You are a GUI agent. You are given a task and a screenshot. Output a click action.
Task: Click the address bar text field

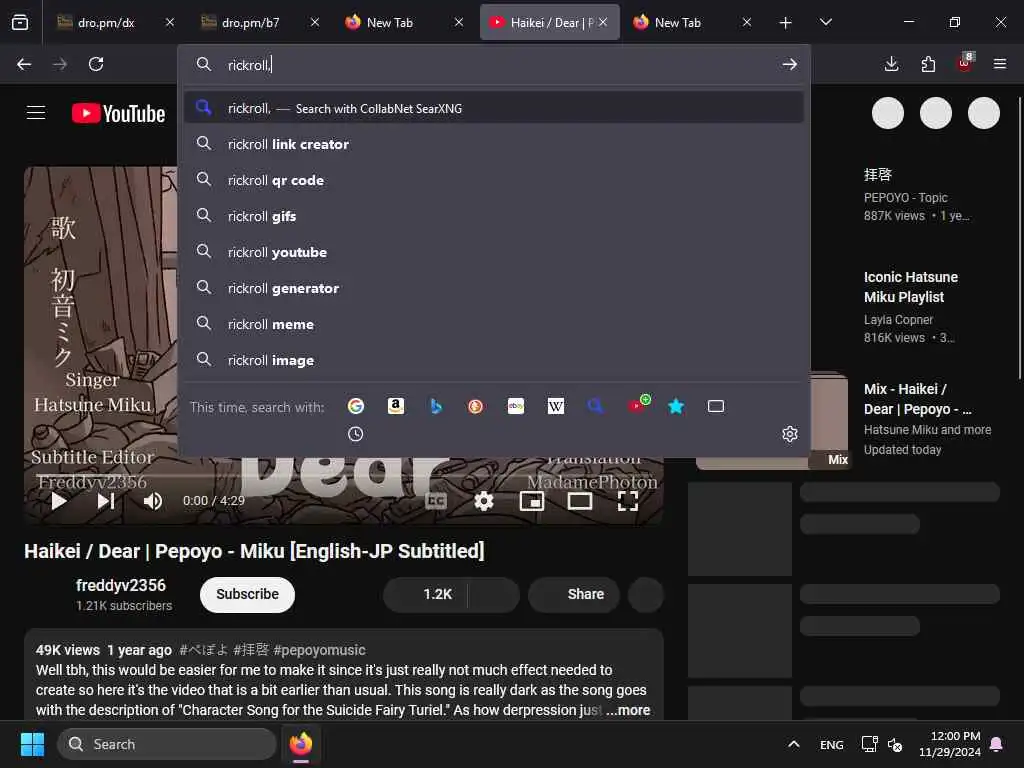coord(496,65)
